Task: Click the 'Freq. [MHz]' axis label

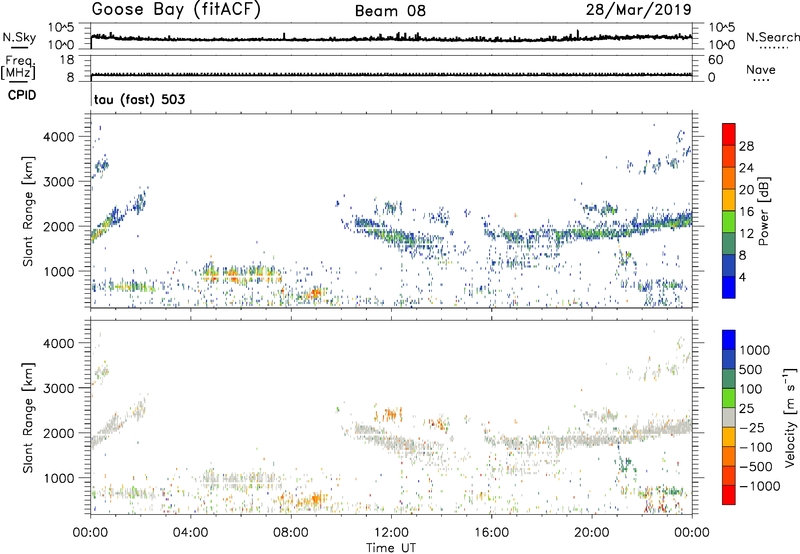Action: (x=18, y=68)
